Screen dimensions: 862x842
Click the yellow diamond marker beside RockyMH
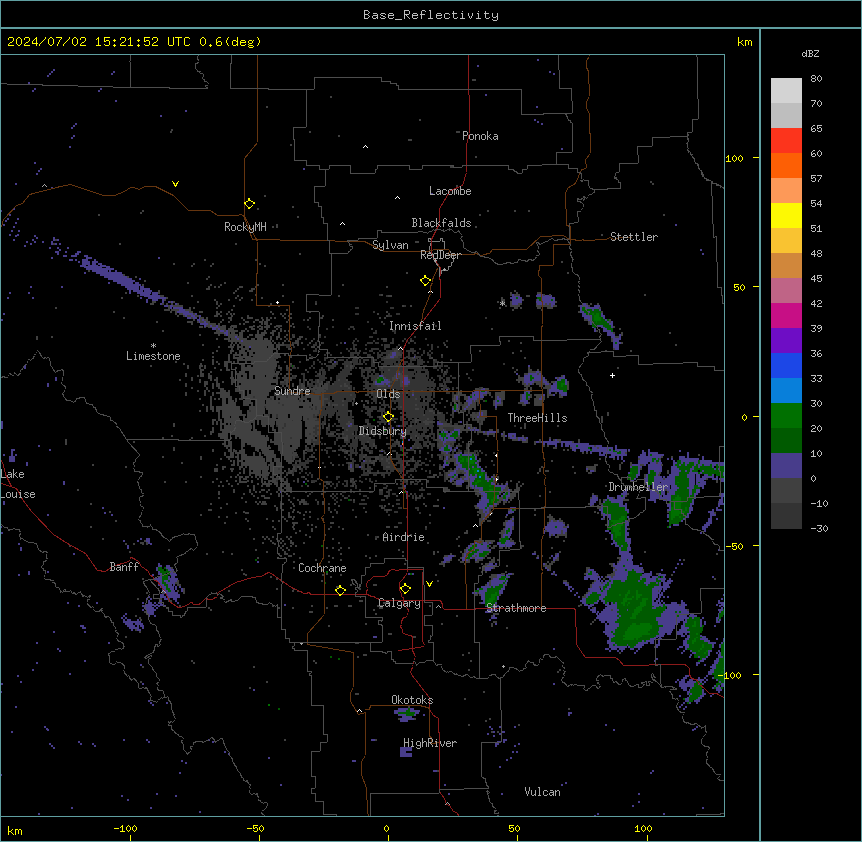pos(249,204)
